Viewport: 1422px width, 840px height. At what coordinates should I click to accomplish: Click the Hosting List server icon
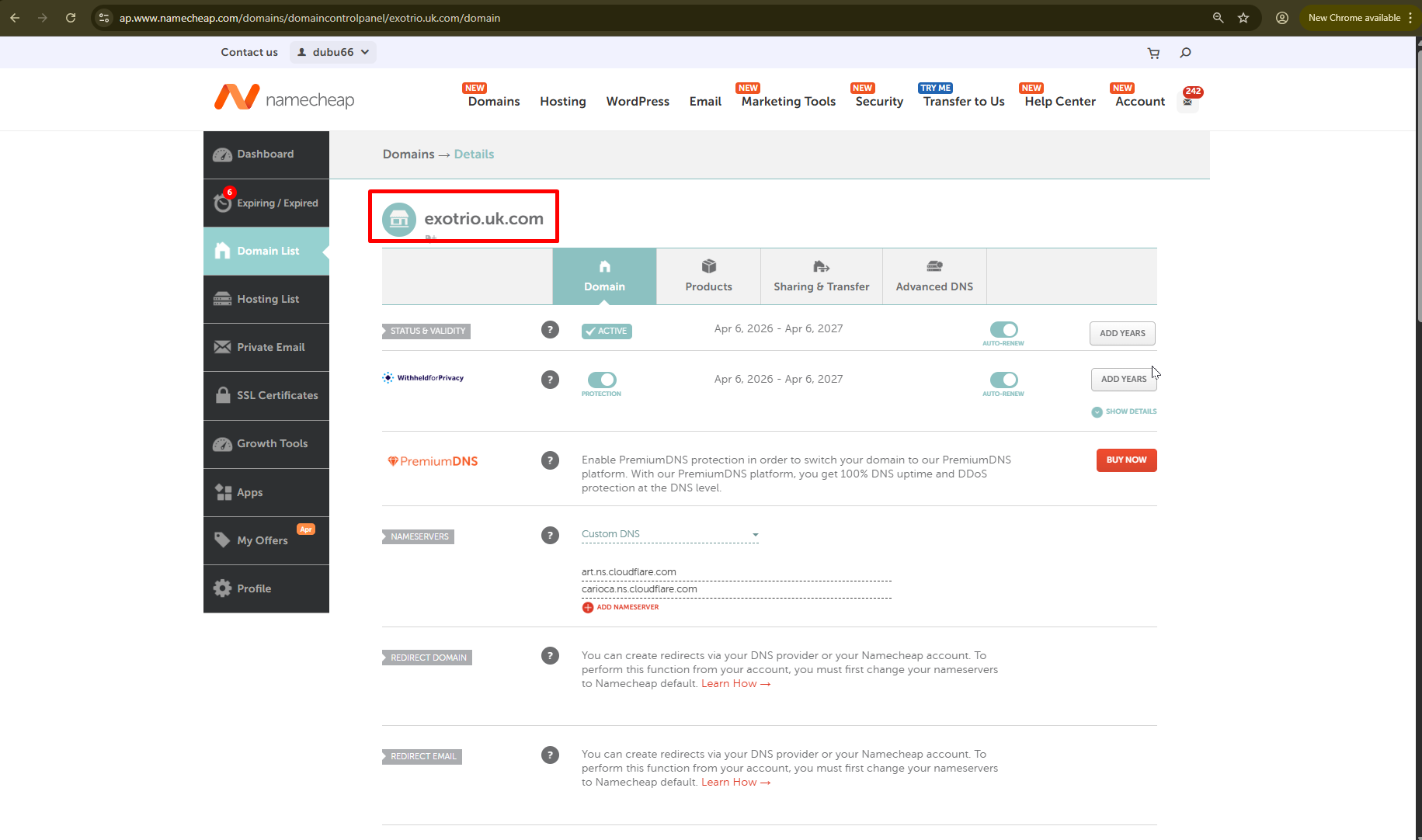tap(222, 299)
